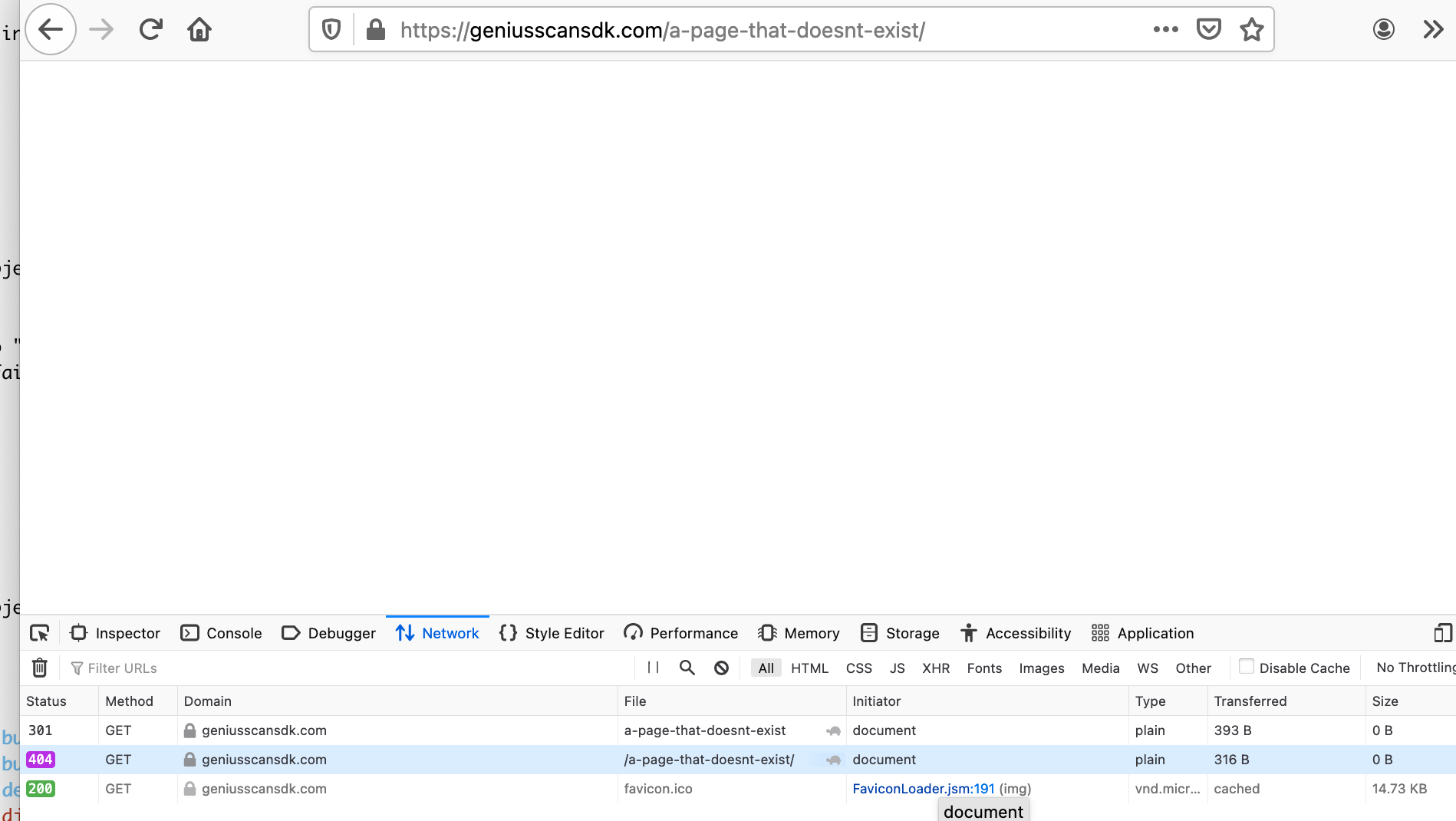Open page actions three-dot menu
1456x821 pixels.
coord(1165,30)
